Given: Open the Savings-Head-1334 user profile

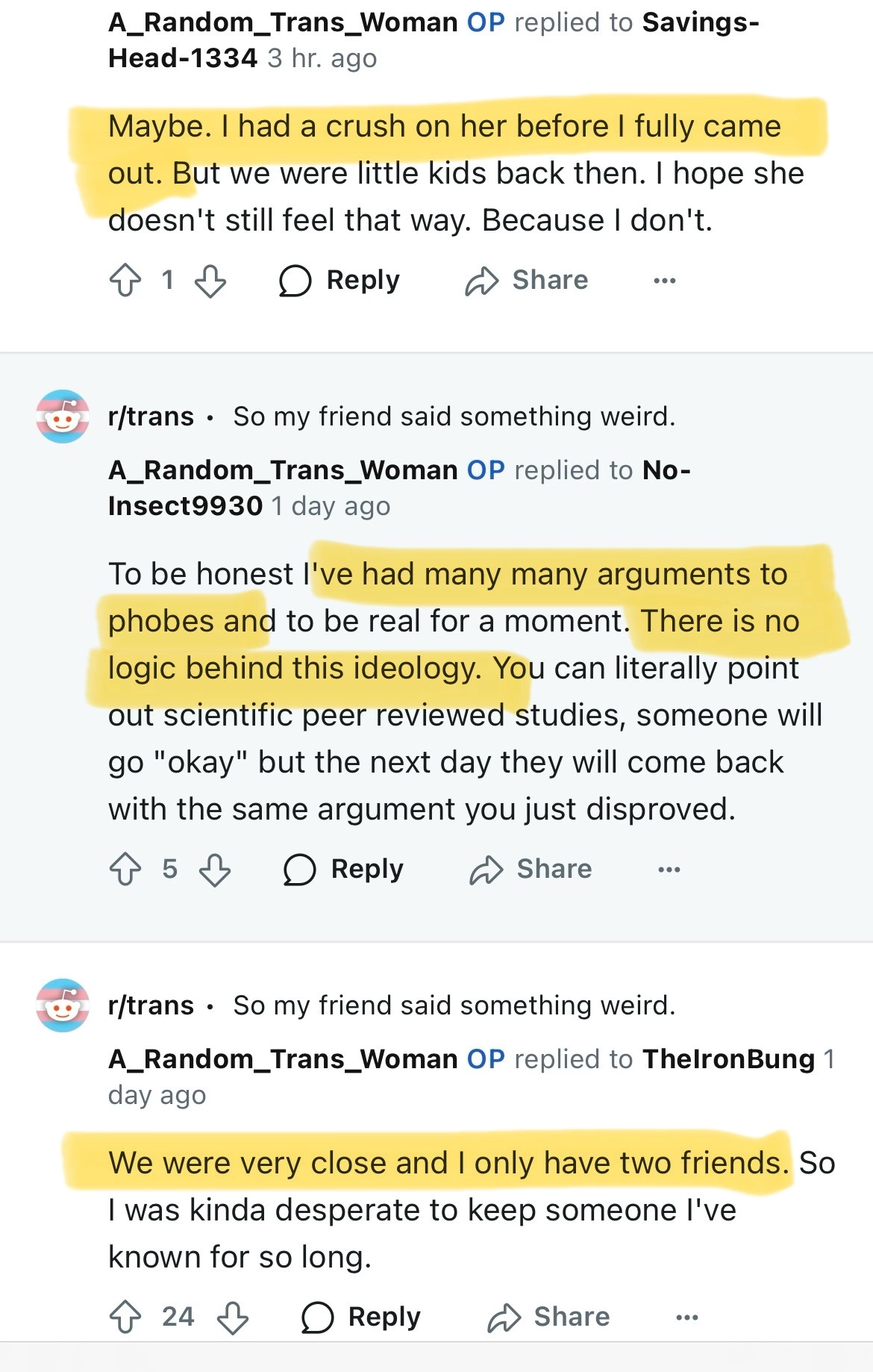Looking at the screenshot, I should click(x=700, y=23).
